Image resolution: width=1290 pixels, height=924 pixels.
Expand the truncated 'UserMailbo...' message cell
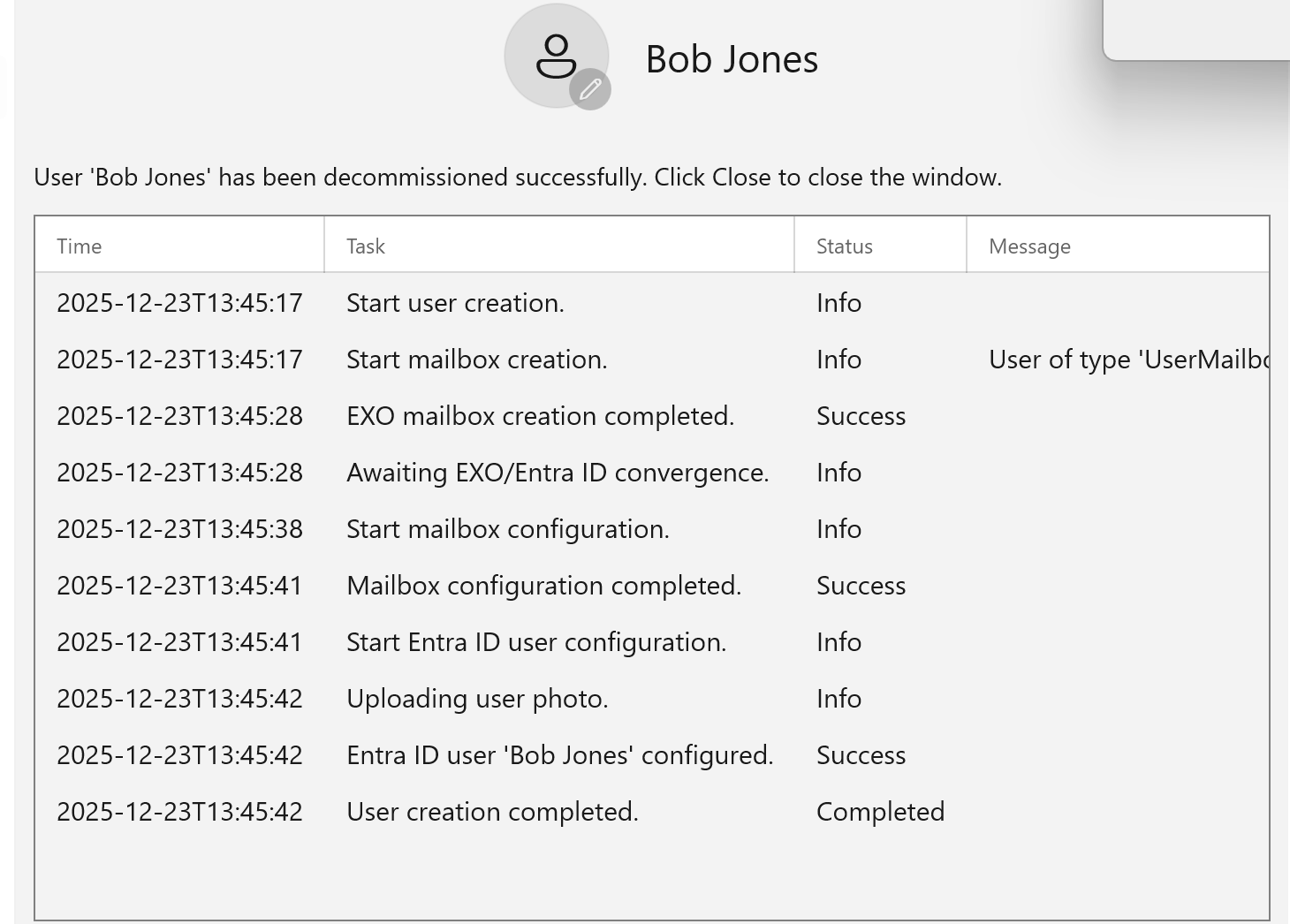pyautogui.click(x=1131, y=360)
